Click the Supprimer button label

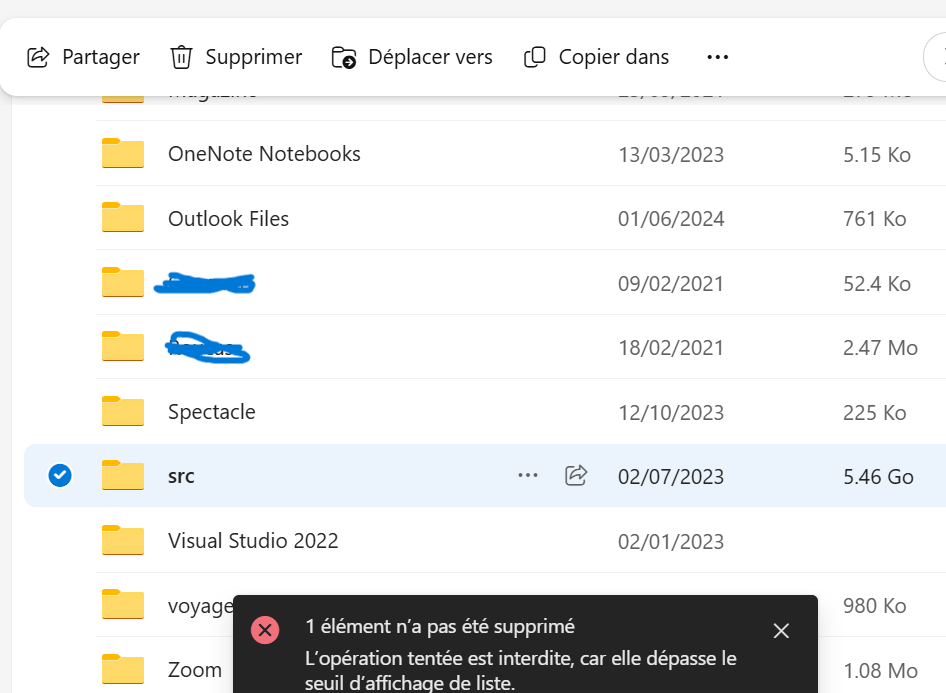click(x=254, y=57)
